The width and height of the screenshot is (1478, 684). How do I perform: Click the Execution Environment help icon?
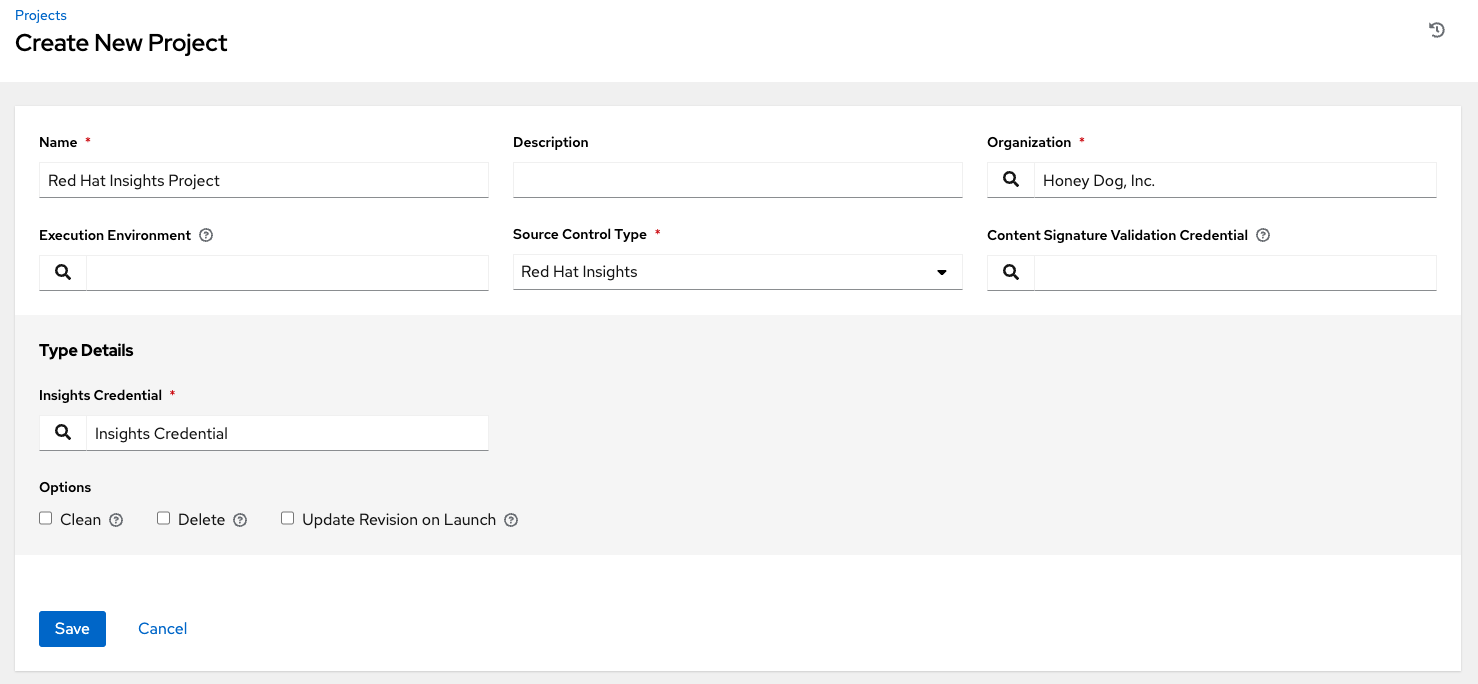tap(205, 234)
